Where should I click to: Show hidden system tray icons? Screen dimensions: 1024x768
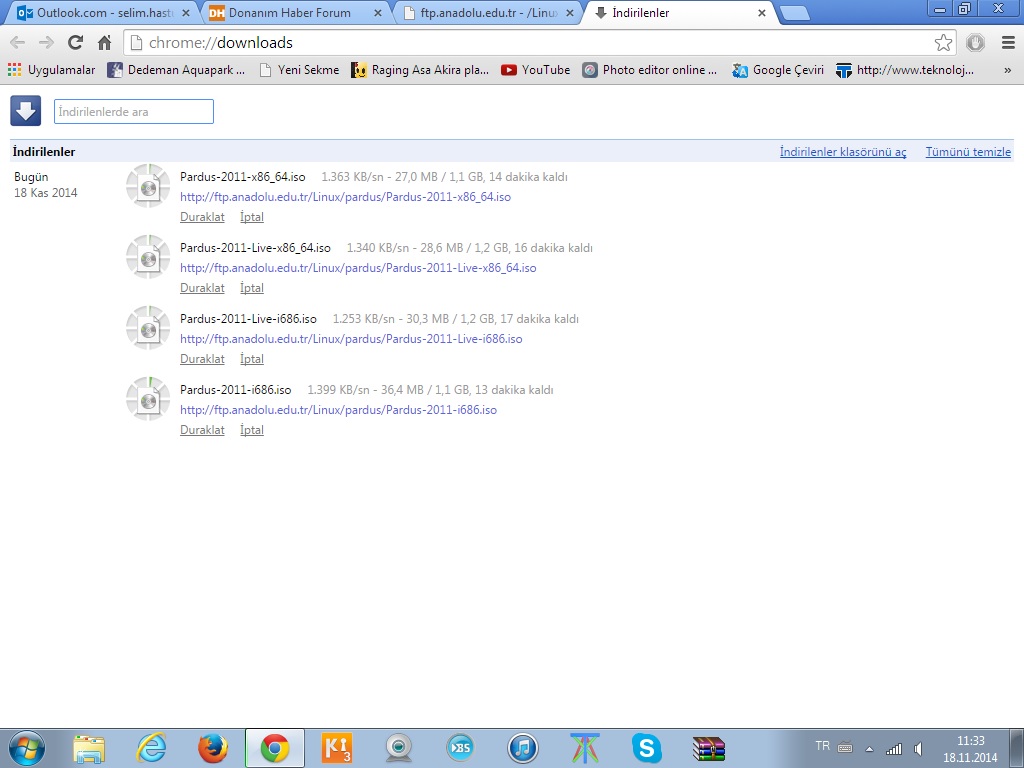868,748
